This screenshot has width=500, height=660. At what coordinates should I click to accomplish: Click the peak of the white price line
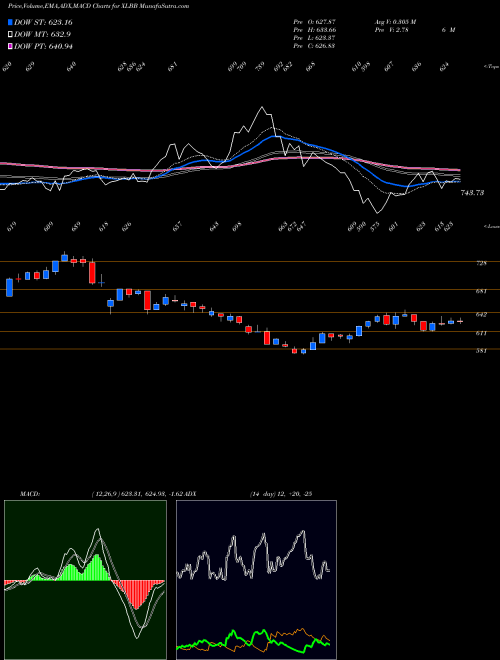coord(262,107)
